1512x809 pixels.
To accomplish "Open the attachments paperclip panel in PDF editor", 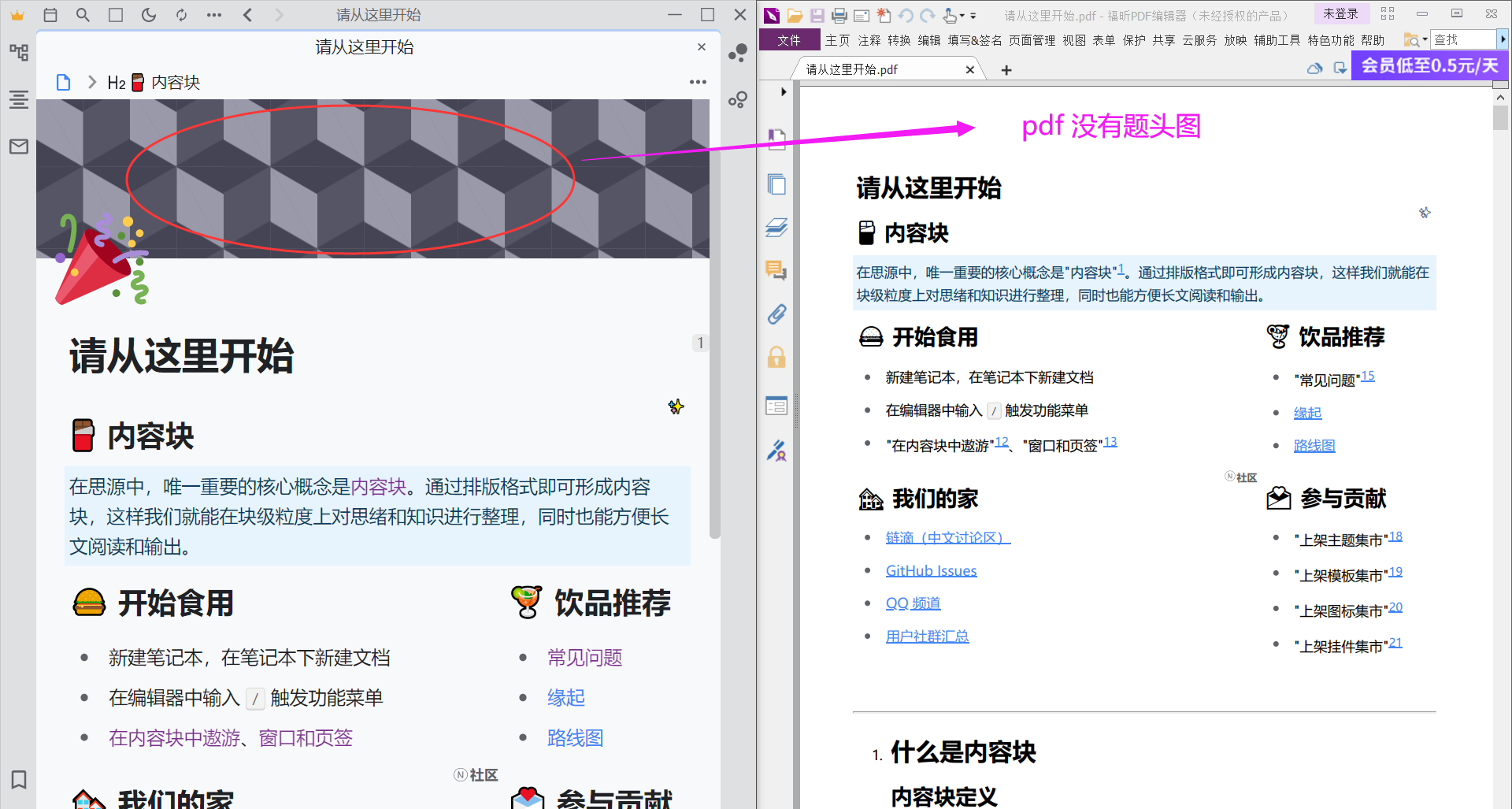I will pyautogui.click(x=776, y=314).
